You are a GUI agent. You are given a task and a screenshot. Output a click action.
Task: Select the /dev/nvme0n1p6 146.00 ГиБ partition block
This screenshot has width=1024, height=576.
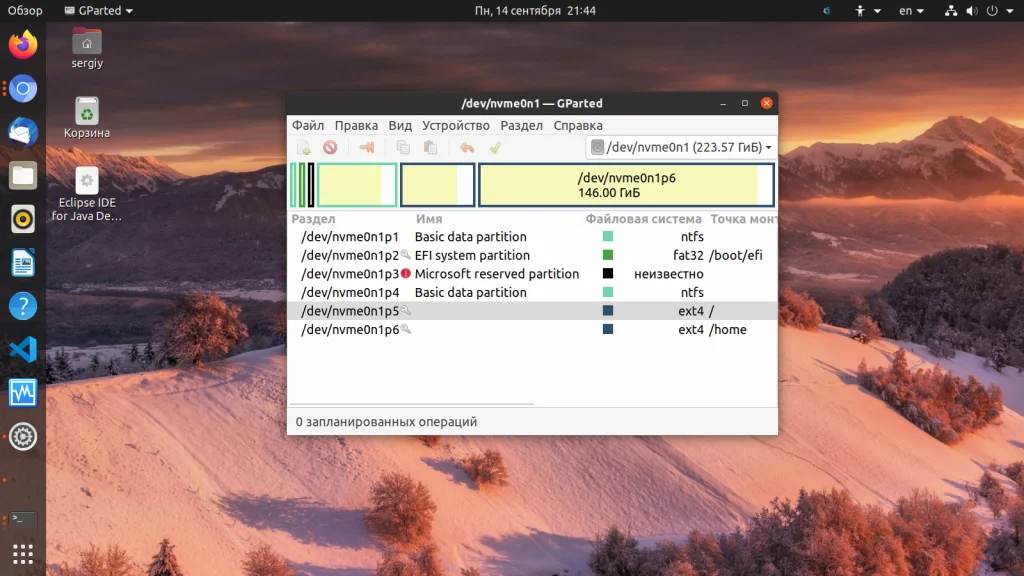[626, 185]
